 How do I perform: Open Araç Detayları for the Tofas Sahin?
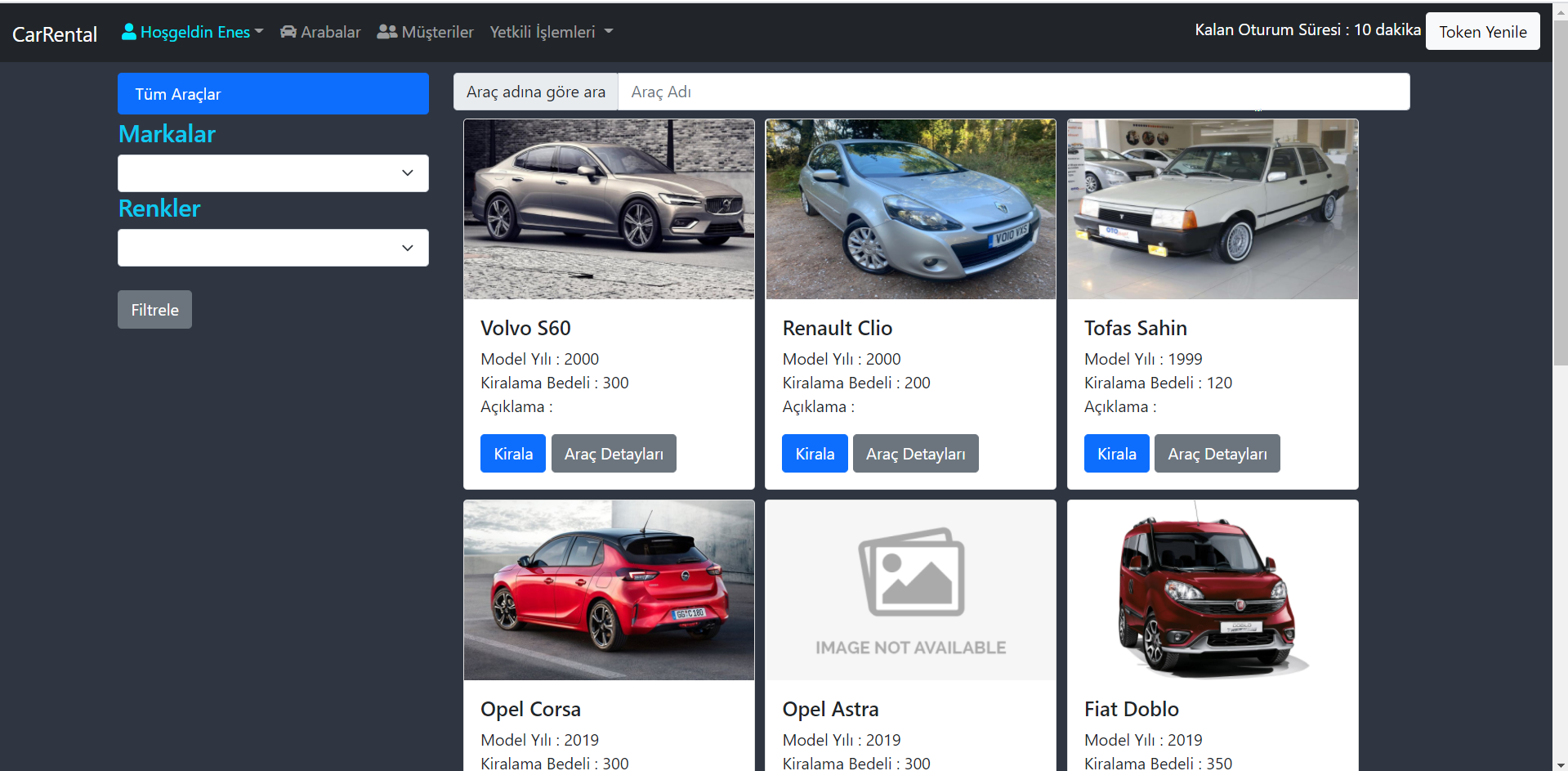click(x=1217, y=454)
